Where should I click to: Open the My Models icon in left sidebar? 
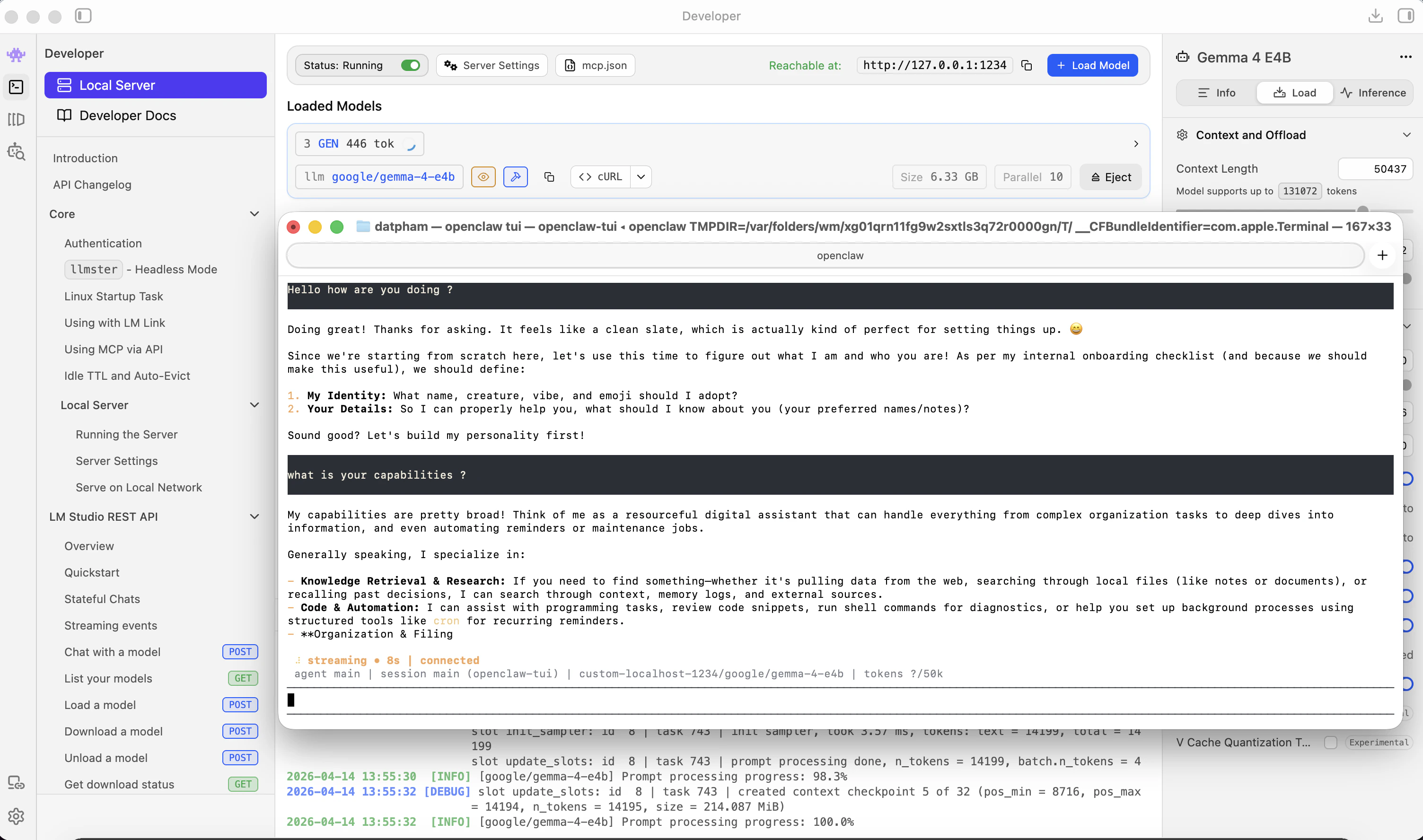16,120
